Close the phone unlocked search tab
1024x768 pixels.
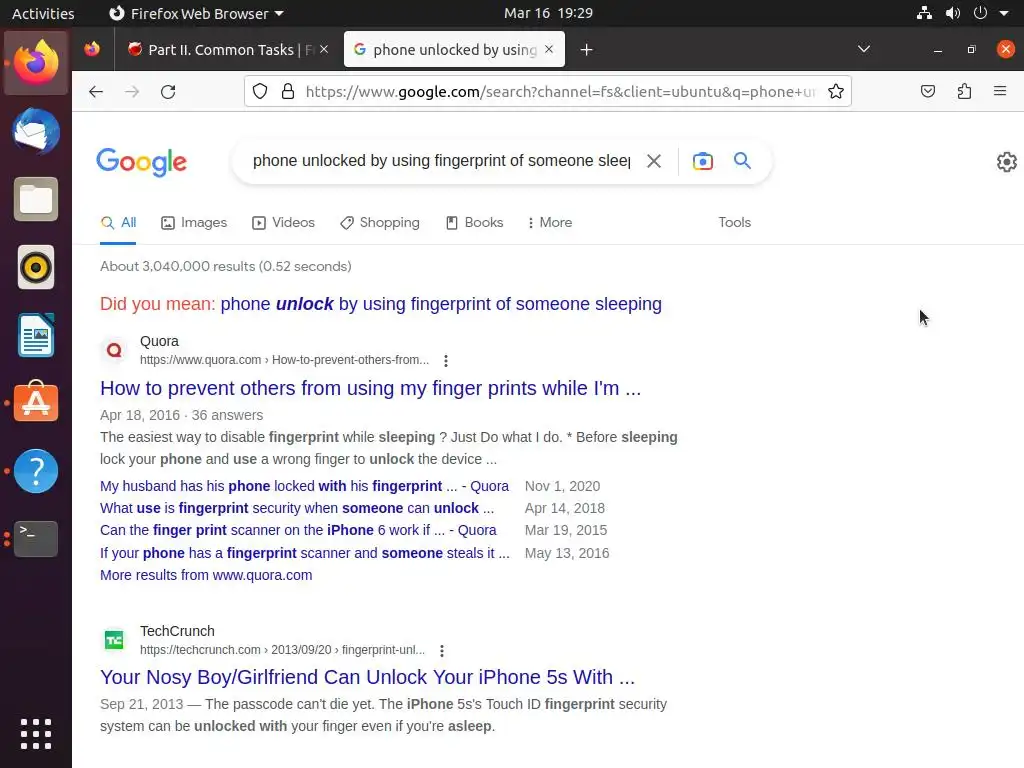[549, 50]
